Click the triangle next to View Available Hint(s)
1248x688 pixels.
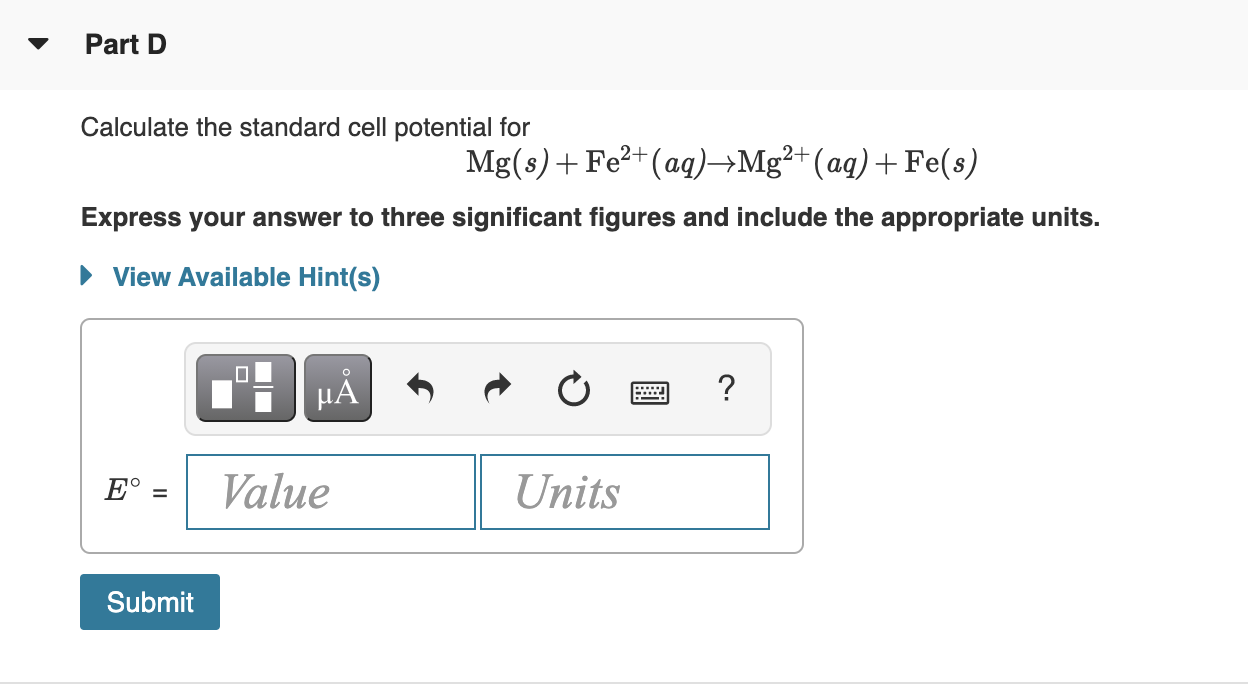tap(84, 276)
